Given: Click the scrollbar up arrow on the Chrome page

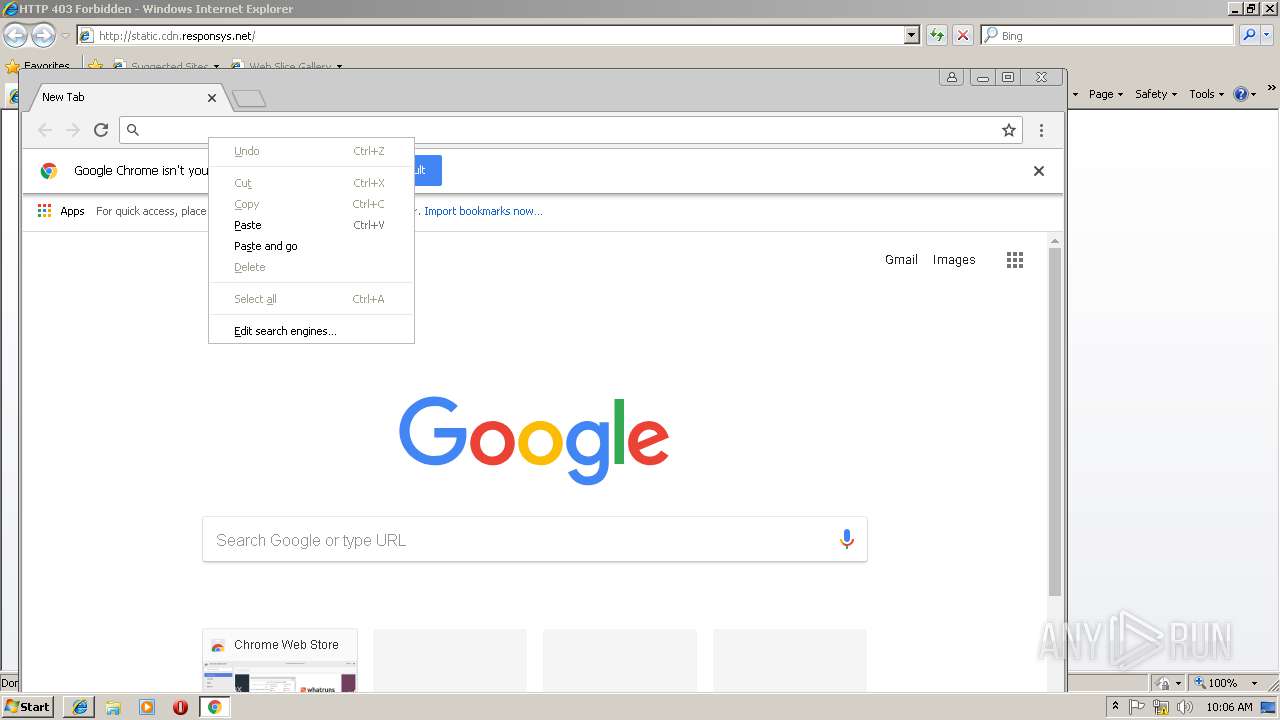Looking at the screenshot, I should 1055,241.
